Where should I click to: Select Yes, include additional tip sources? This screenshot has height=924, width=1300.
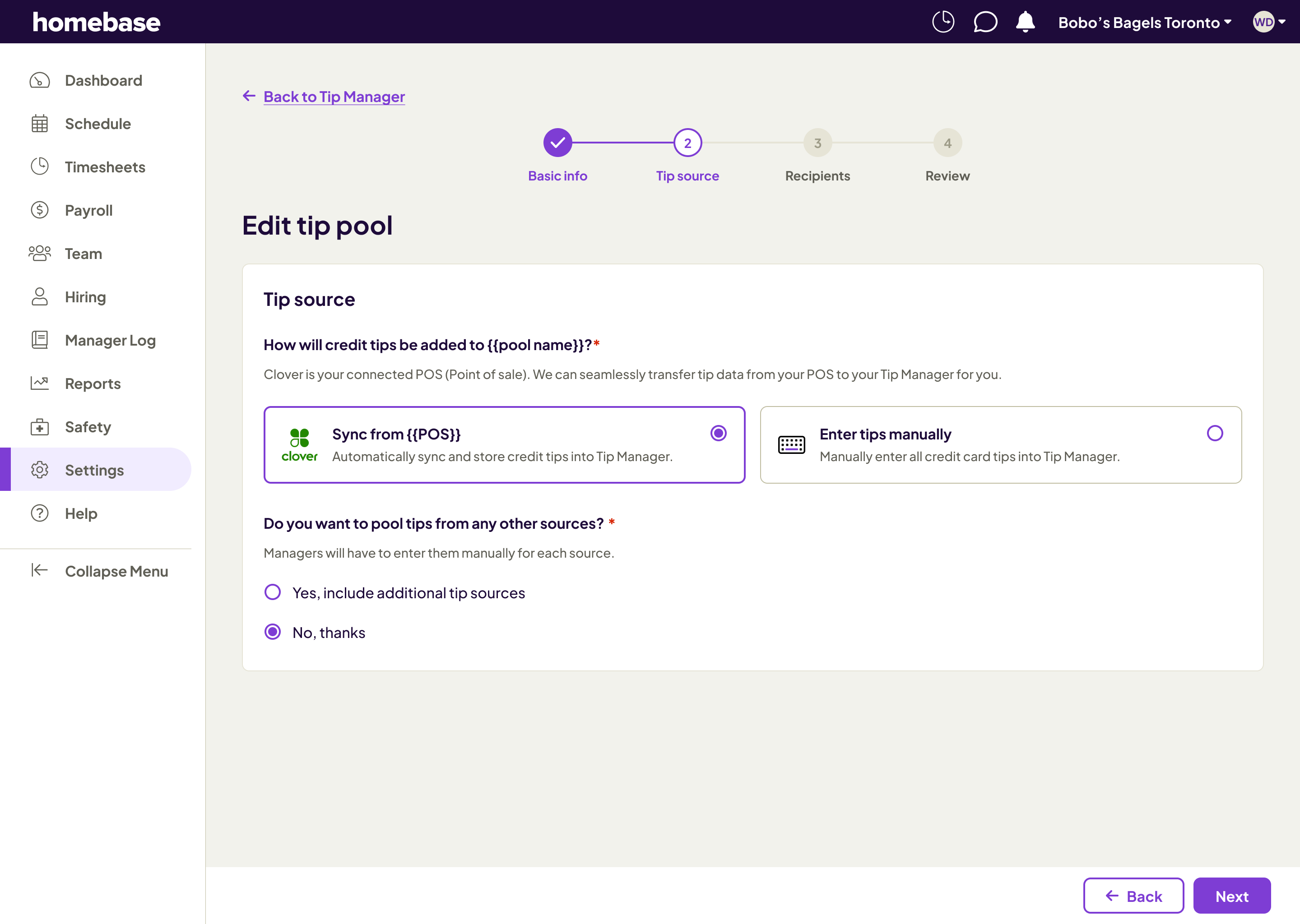(x=273, y=592)
